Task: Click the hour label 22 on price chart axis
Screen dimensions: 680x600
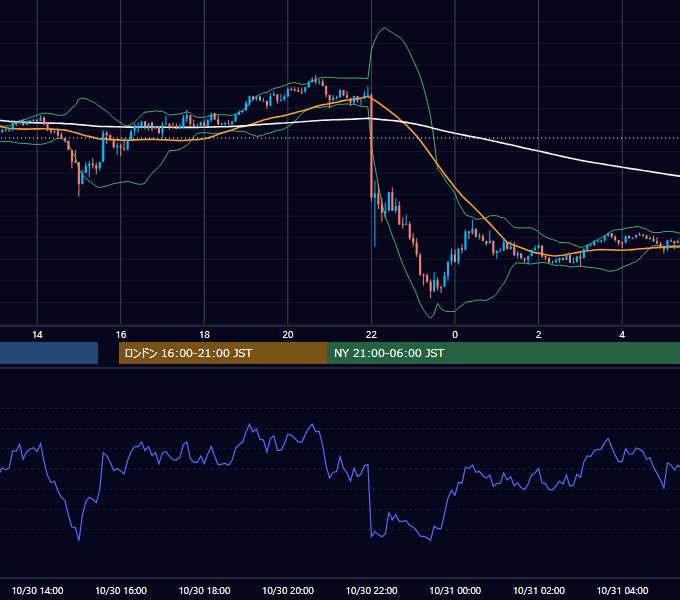Action: [371, 335]
